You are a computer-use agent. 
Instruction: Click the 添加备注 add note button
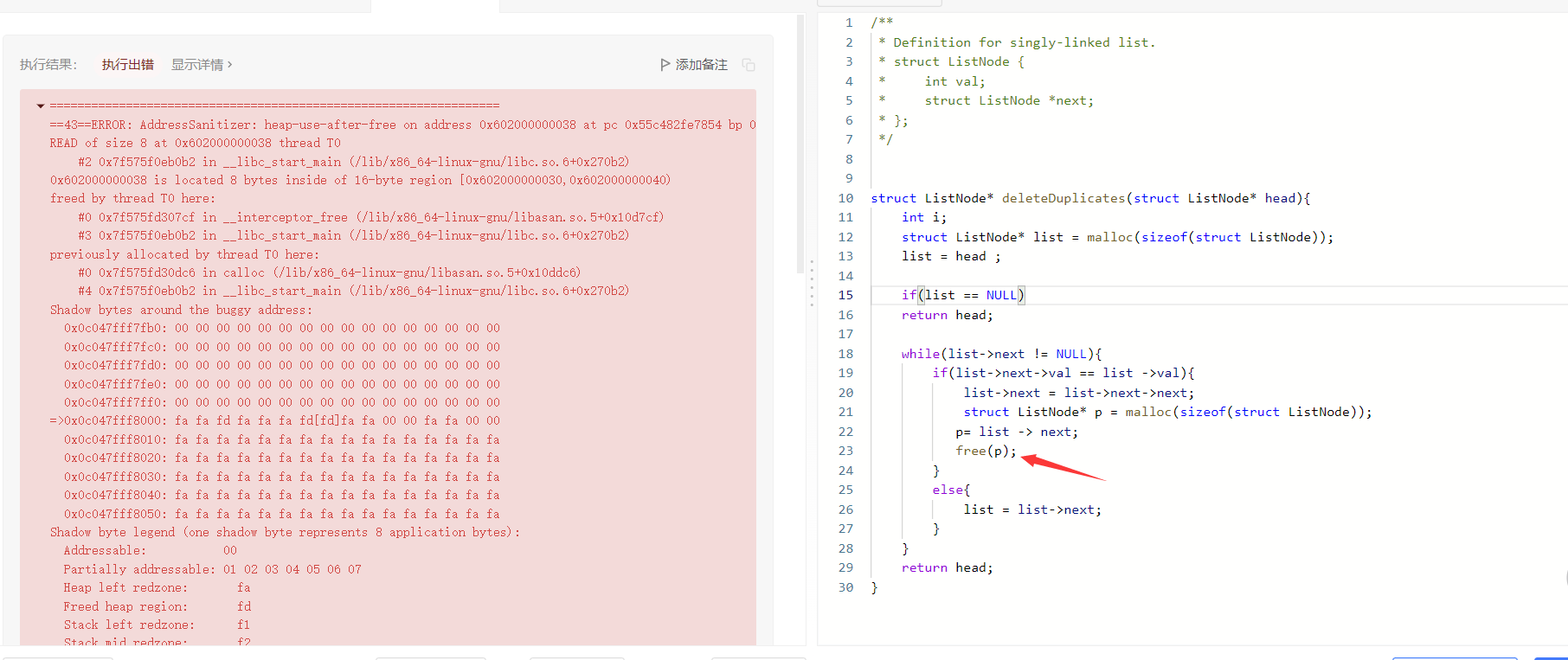(x=694, y=65)
